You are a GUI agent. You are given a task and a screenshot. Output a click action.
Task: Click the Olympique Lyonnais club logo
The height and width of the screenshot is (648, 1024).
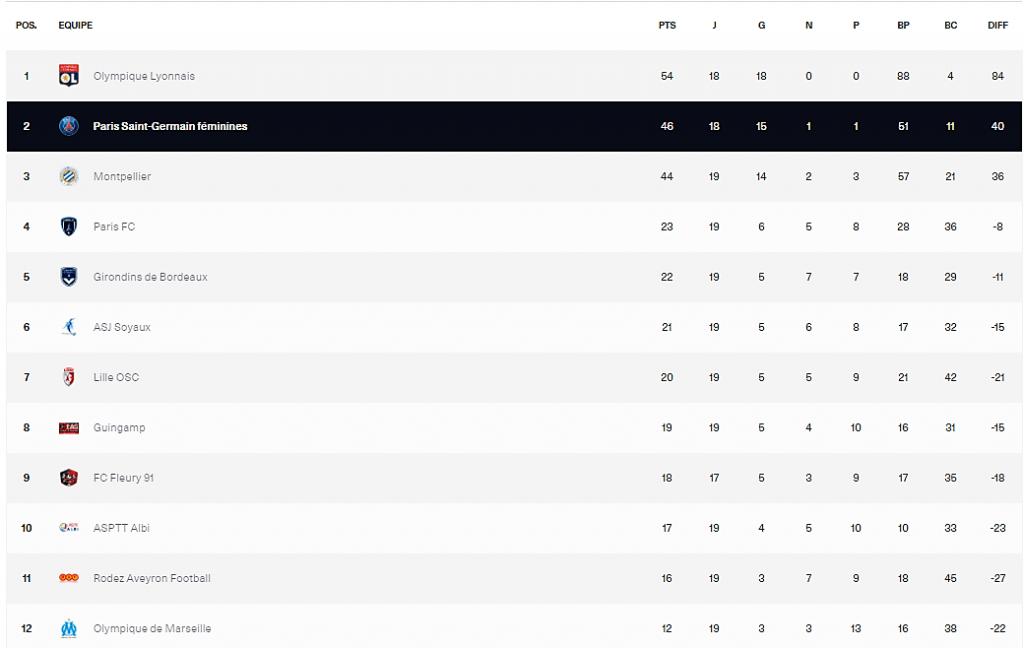[69, 76]
